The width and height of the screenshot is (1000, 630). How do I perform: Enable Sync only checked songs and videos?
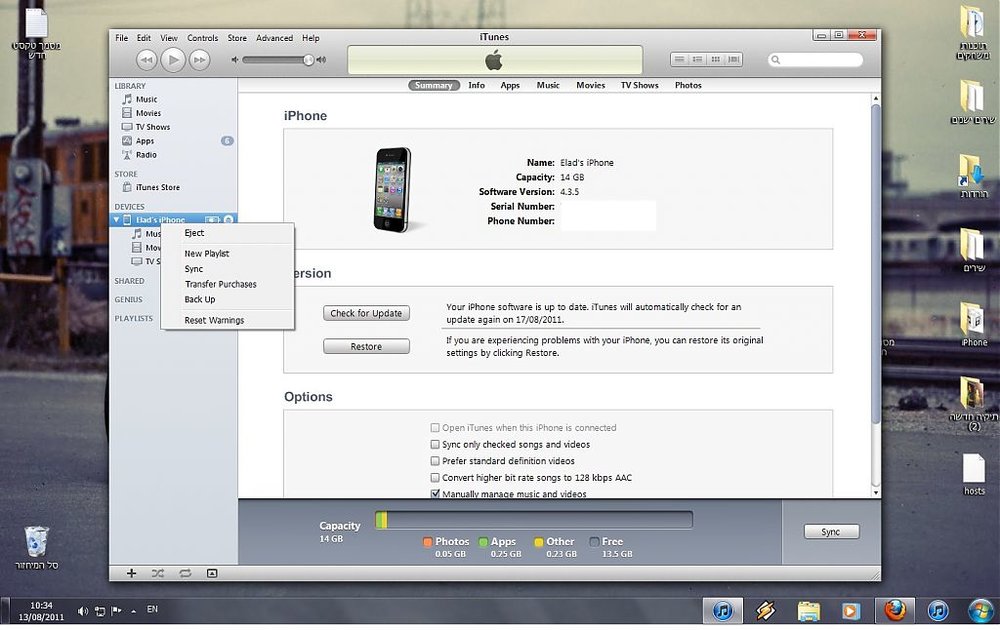point(435,444)
